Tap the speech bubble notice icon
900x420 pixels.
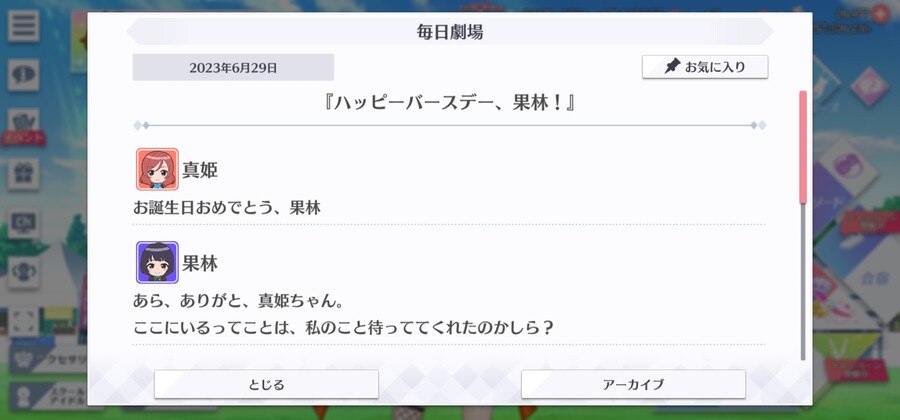click(24, 75)
